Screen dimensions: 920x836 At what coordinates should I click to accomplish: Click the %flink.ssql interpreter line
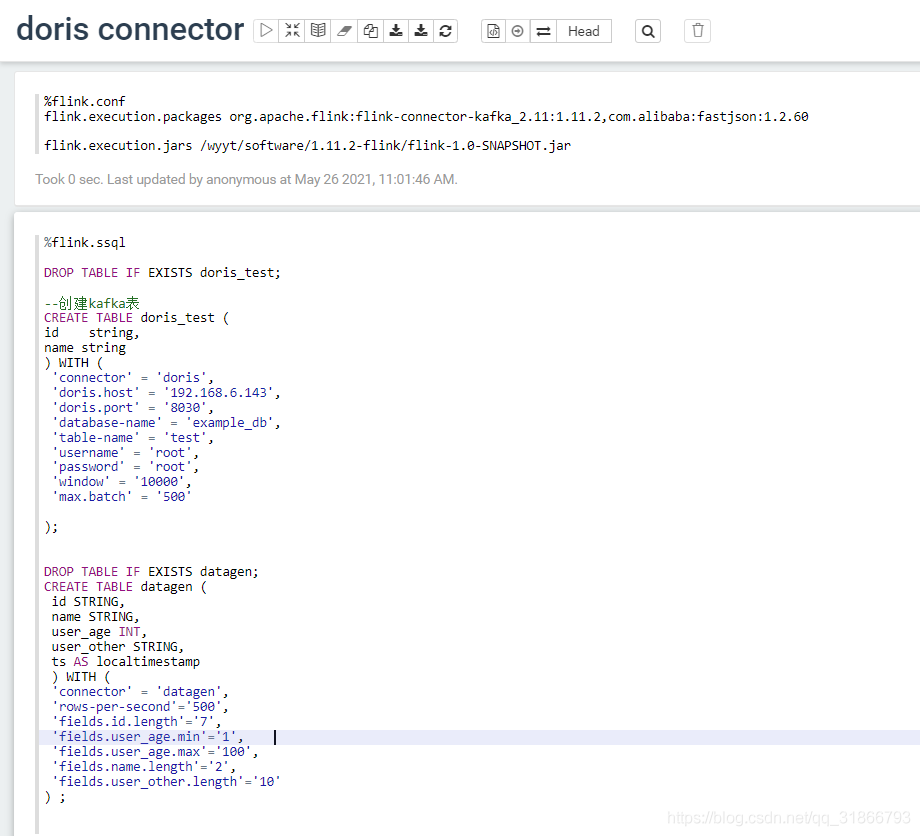(x=84, y=242)
